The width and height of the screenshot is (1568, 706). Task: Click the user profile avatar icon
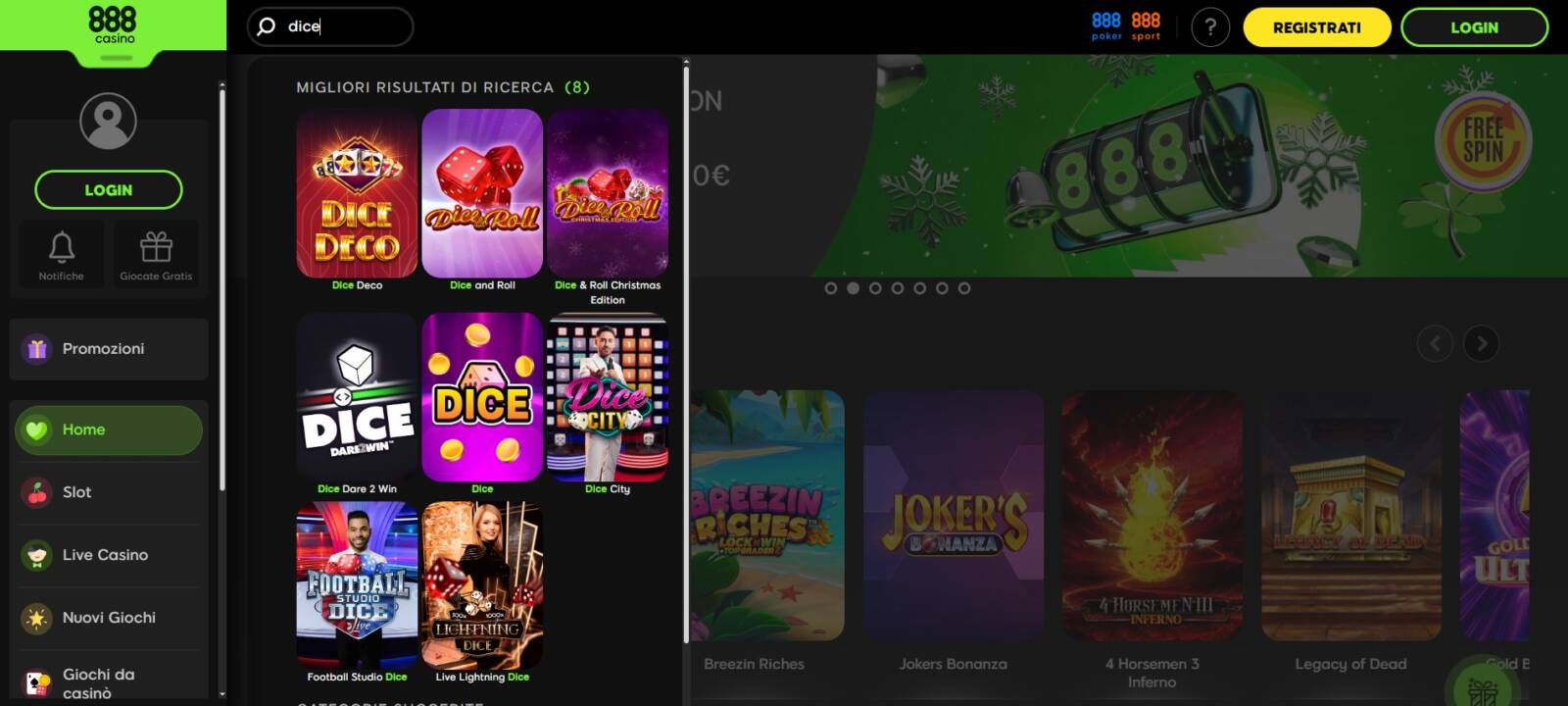[108, 122]
